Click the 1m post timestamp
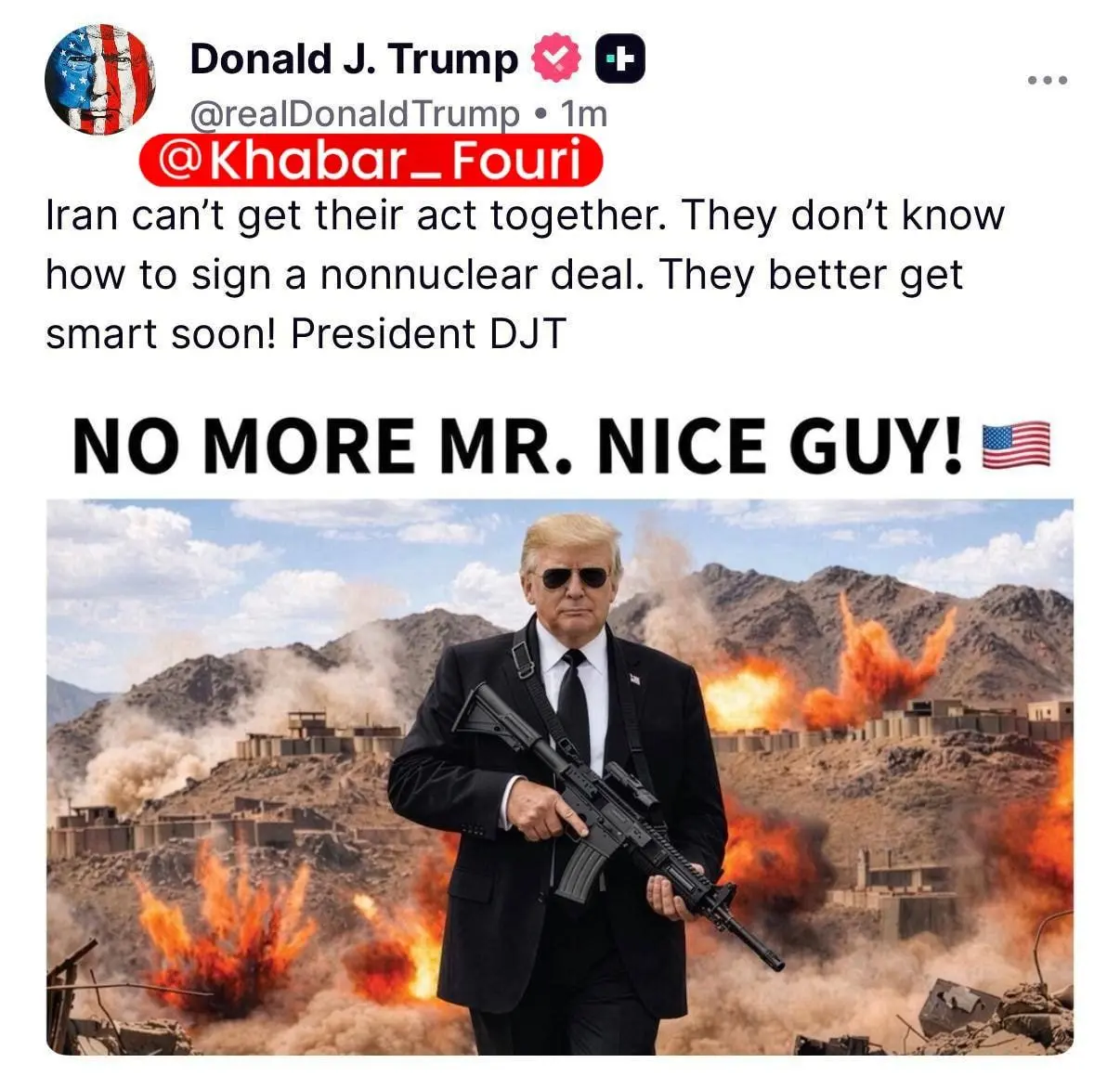This screenshot has width=1120, height=1076. click(585, 113)
